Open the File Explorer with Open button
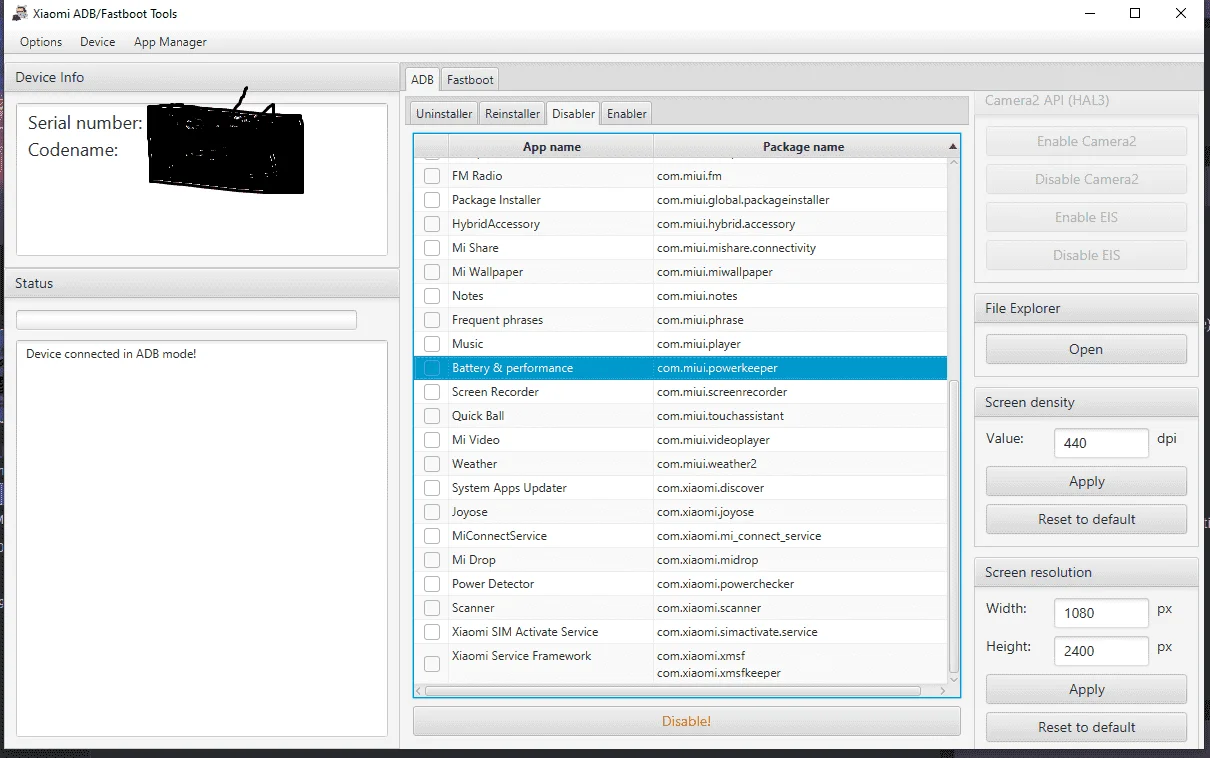 click(x=1086, y=349)
